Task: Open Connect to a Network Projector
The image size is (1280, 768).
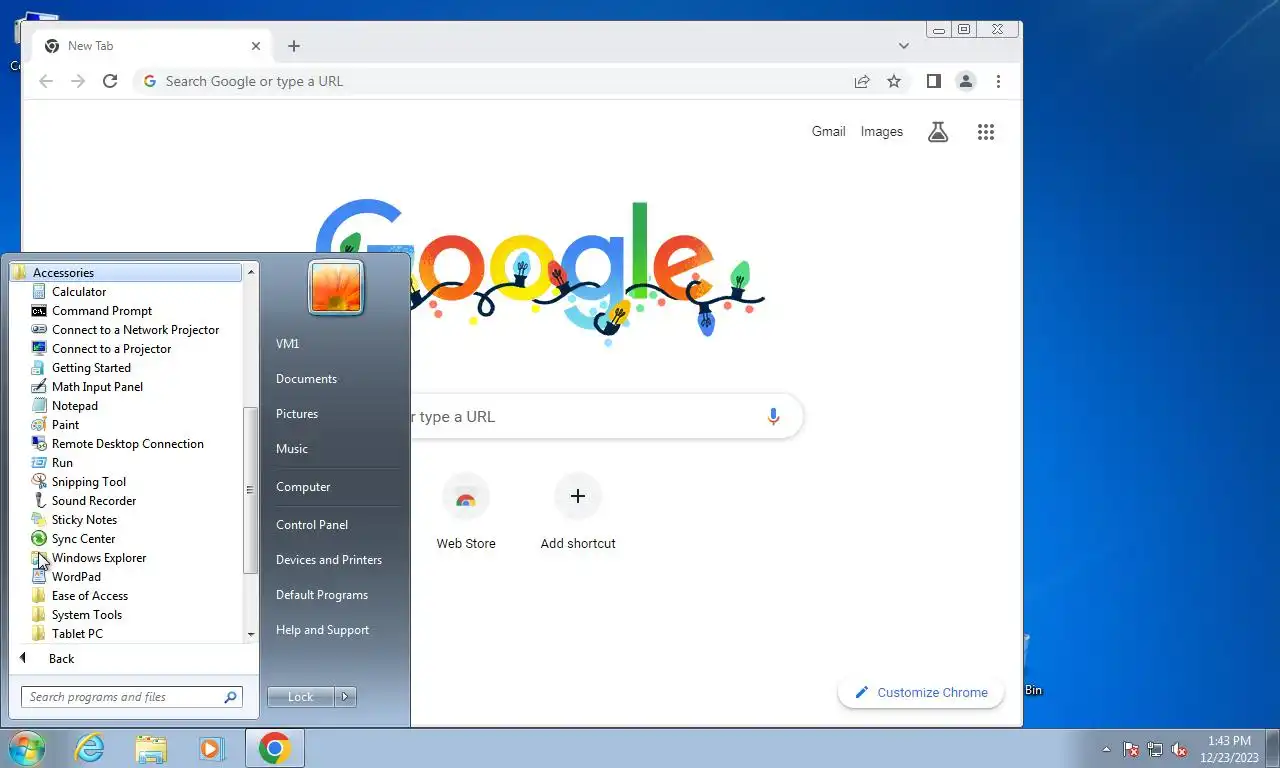Action: 135,330
